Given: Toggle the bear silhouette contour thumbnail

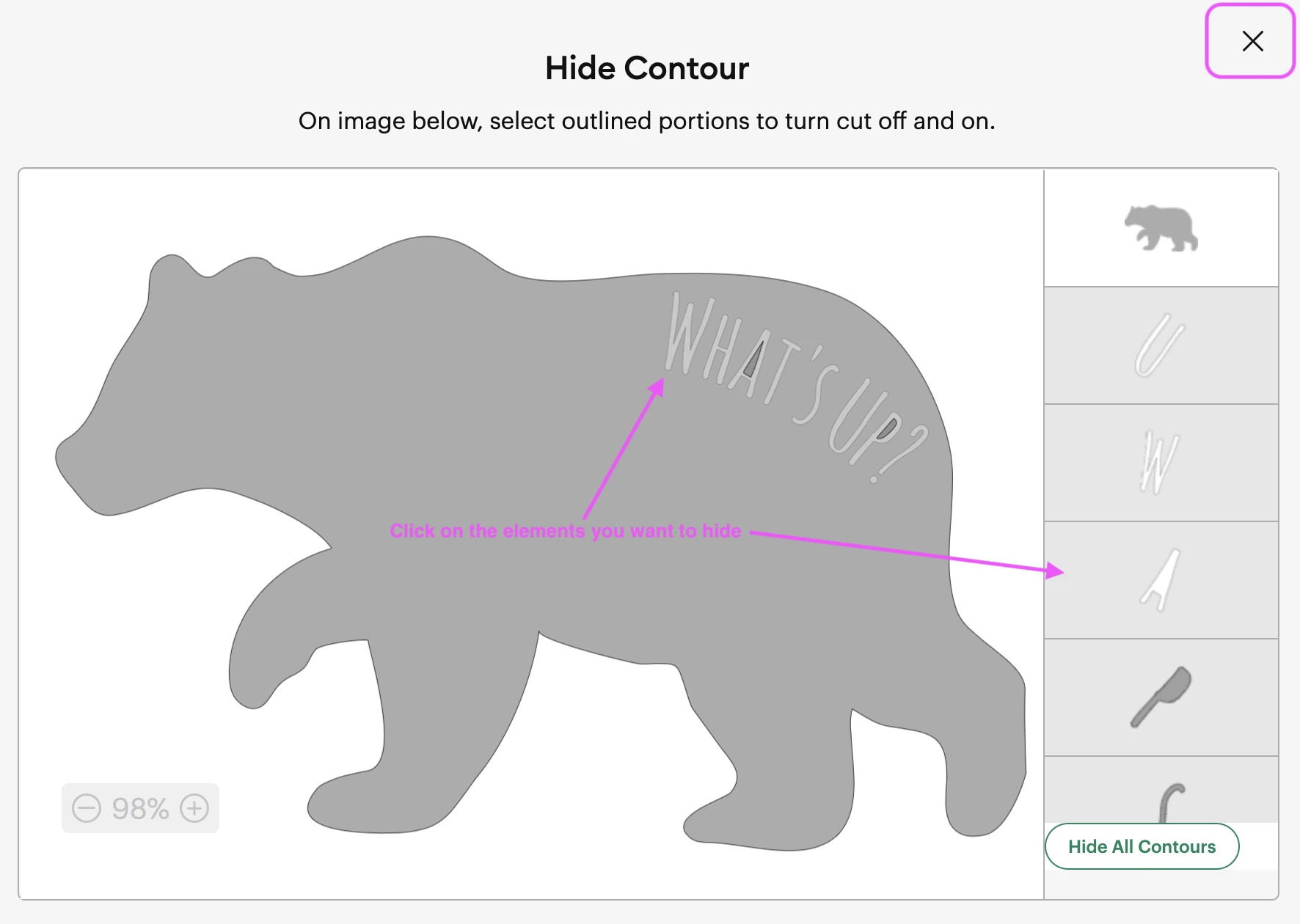Looking at the screenshot, I should coord(1161,228).
